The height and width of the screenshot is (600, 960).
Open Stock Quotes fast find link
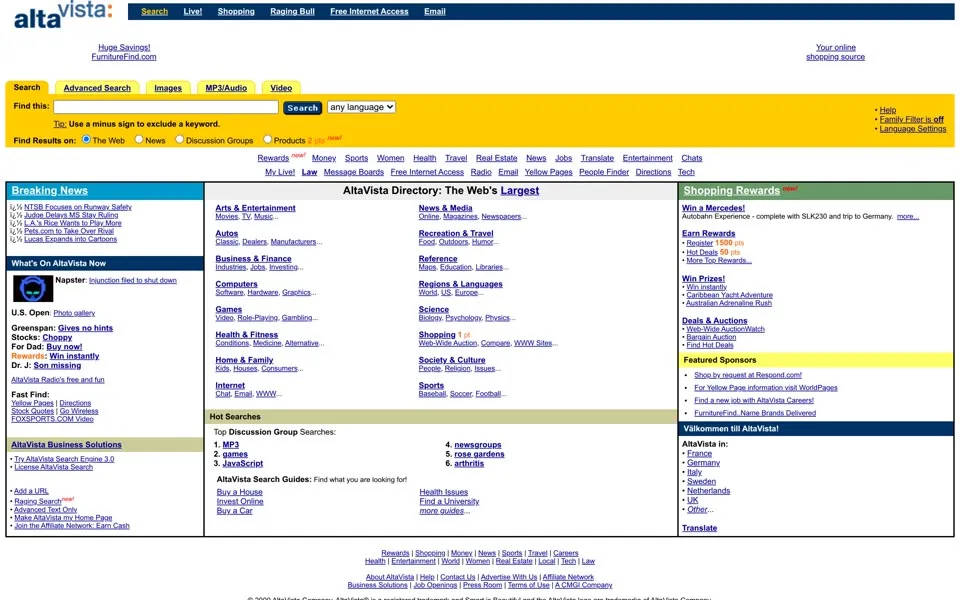point(32,411)
